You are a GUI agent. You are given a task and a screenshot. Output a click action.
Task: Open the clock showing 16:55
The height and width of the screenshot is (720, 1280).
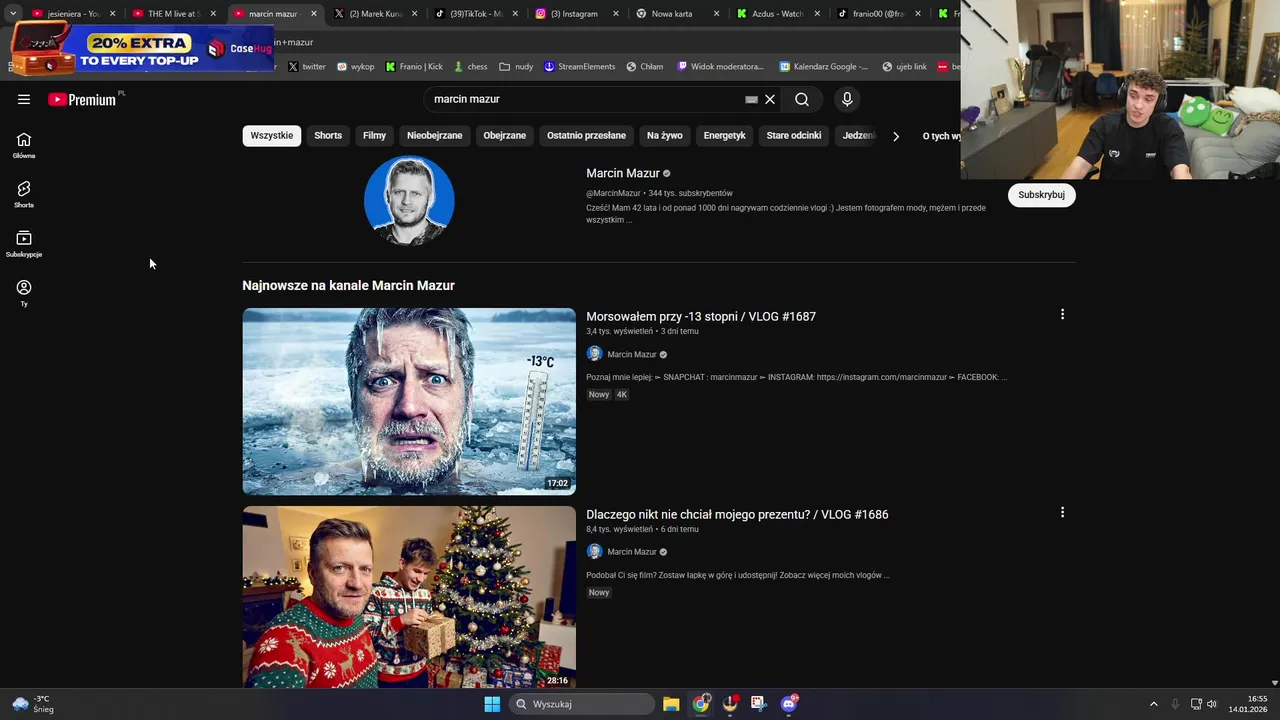coord(1249,704)
